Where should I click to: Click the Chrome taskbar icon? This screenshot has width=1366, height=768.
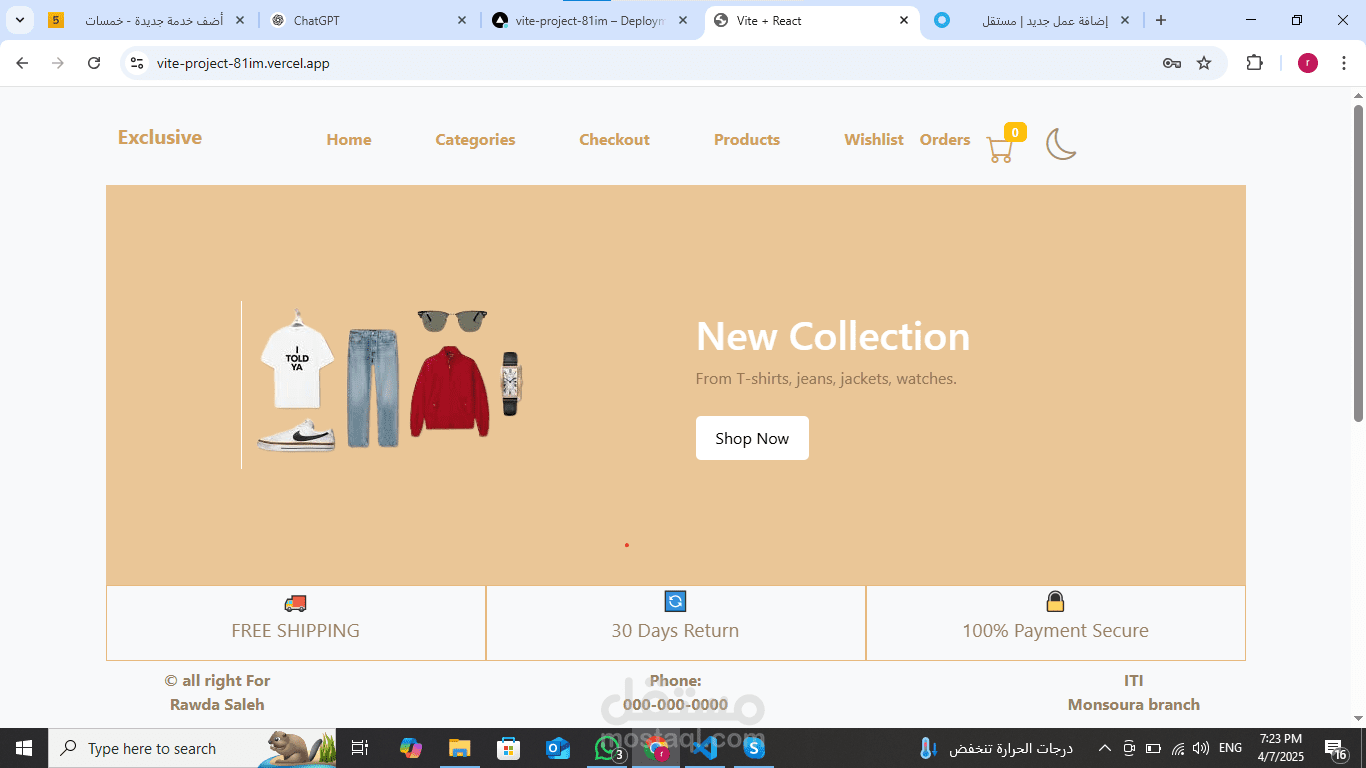(x=656, y=748)
